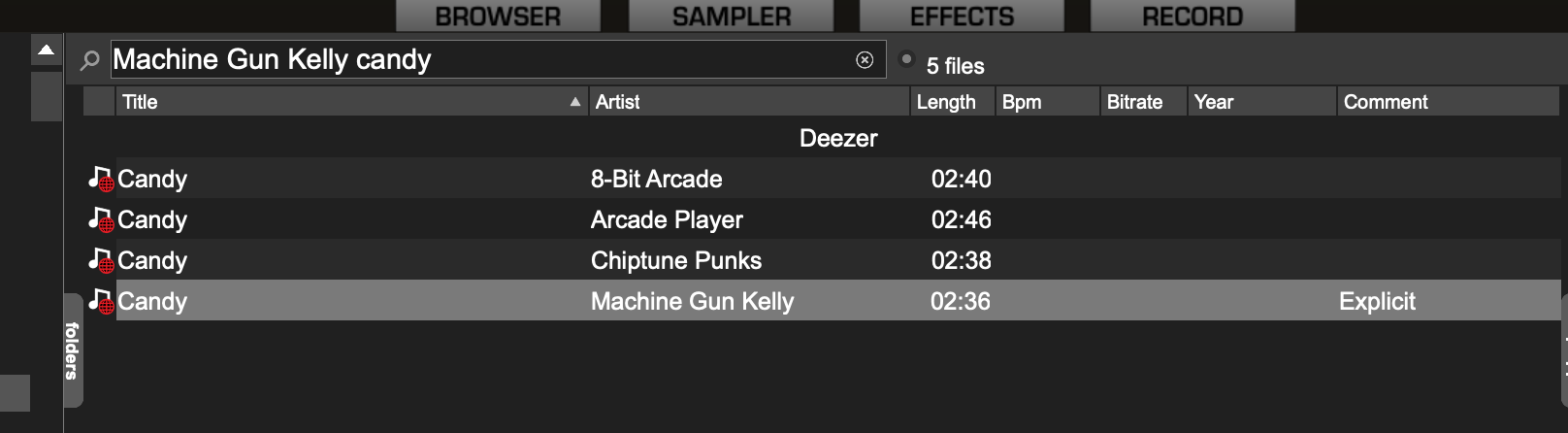1568x433 pixels.
Task: Sort tracks by Title column header
Action: coord(351,102)
